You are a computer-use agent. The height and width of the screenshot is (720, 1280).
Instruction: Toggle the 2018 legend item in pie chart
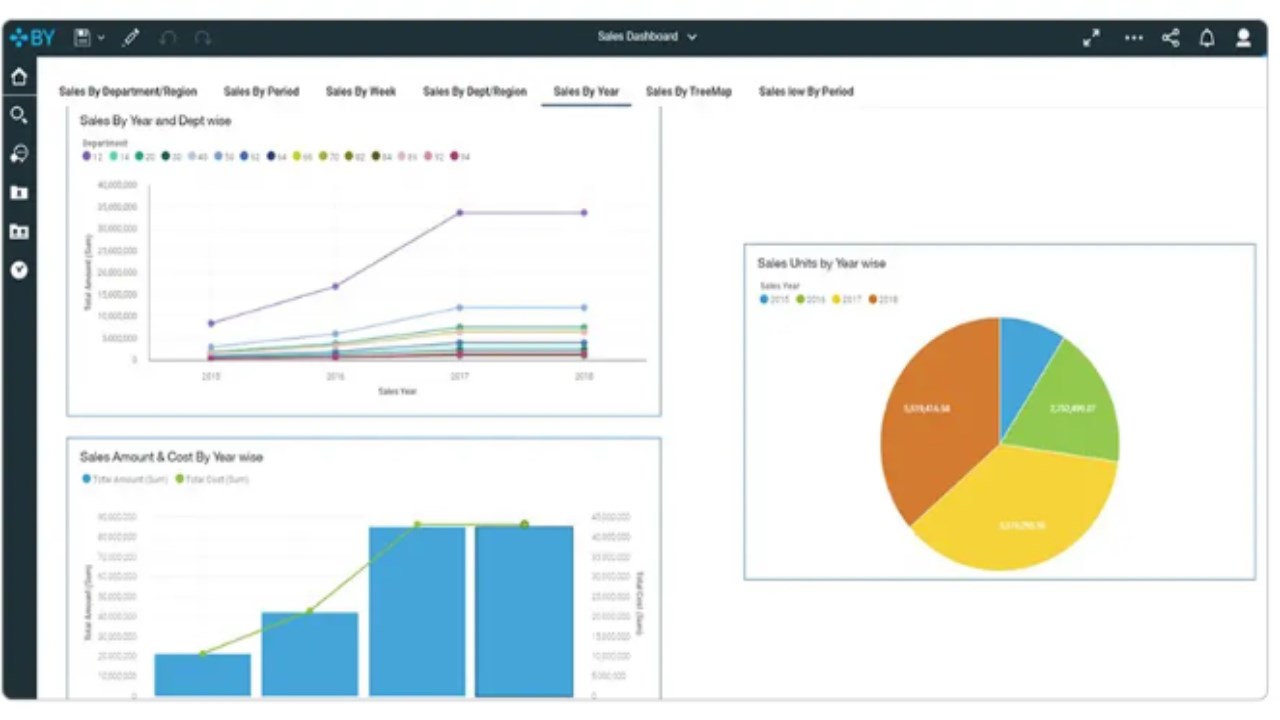[883, 299]
